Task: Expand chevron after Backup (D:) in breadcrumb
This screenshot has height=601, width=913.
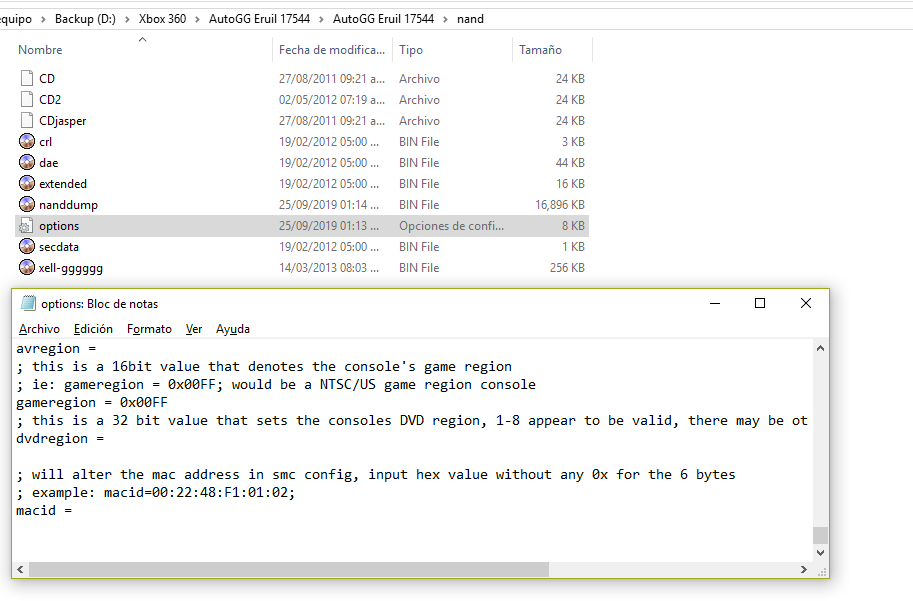Action: tap(127, 19)
